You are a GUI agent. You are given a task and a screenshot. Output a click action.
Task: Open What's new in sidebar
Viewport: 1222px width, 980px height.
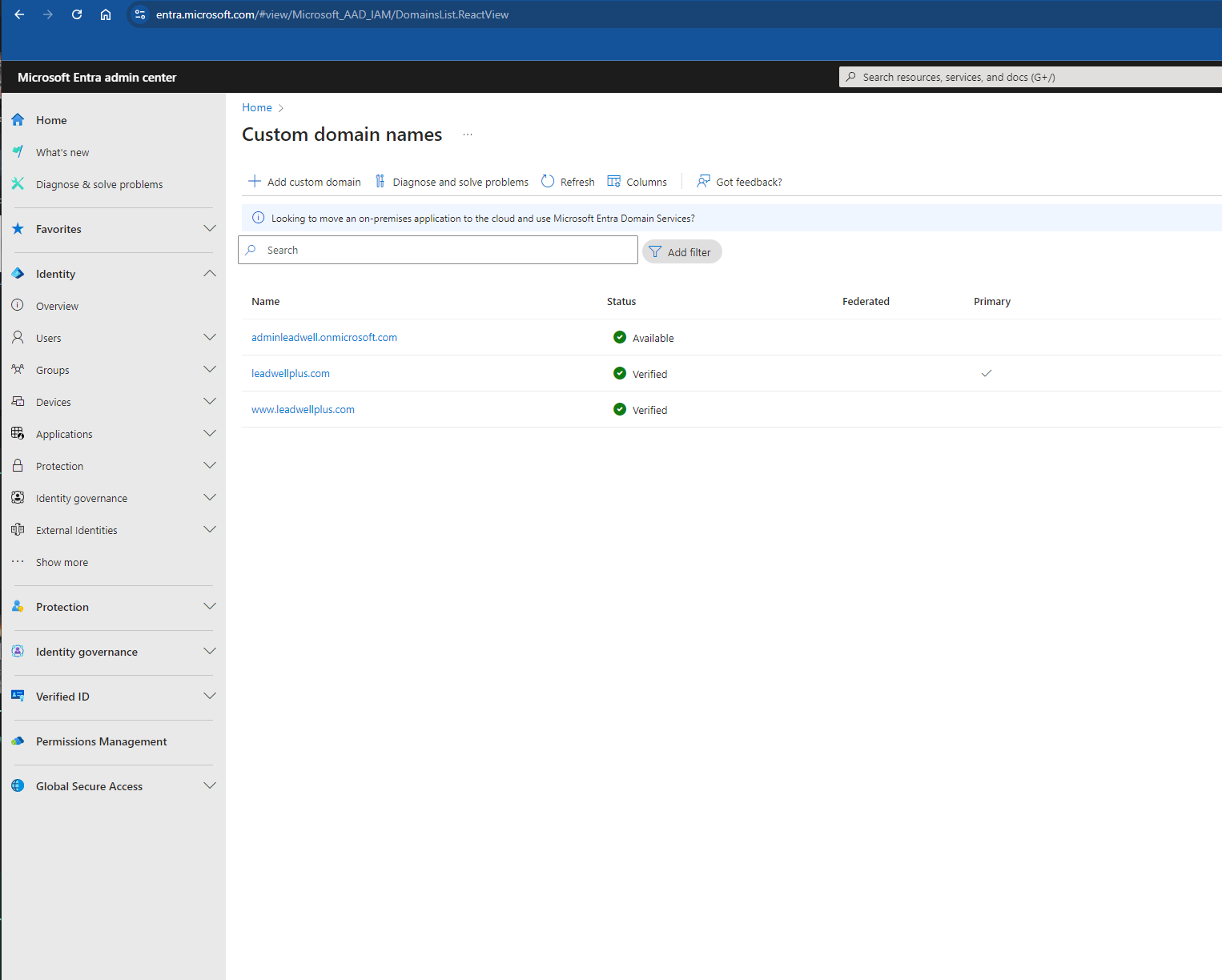pos(62,152)
